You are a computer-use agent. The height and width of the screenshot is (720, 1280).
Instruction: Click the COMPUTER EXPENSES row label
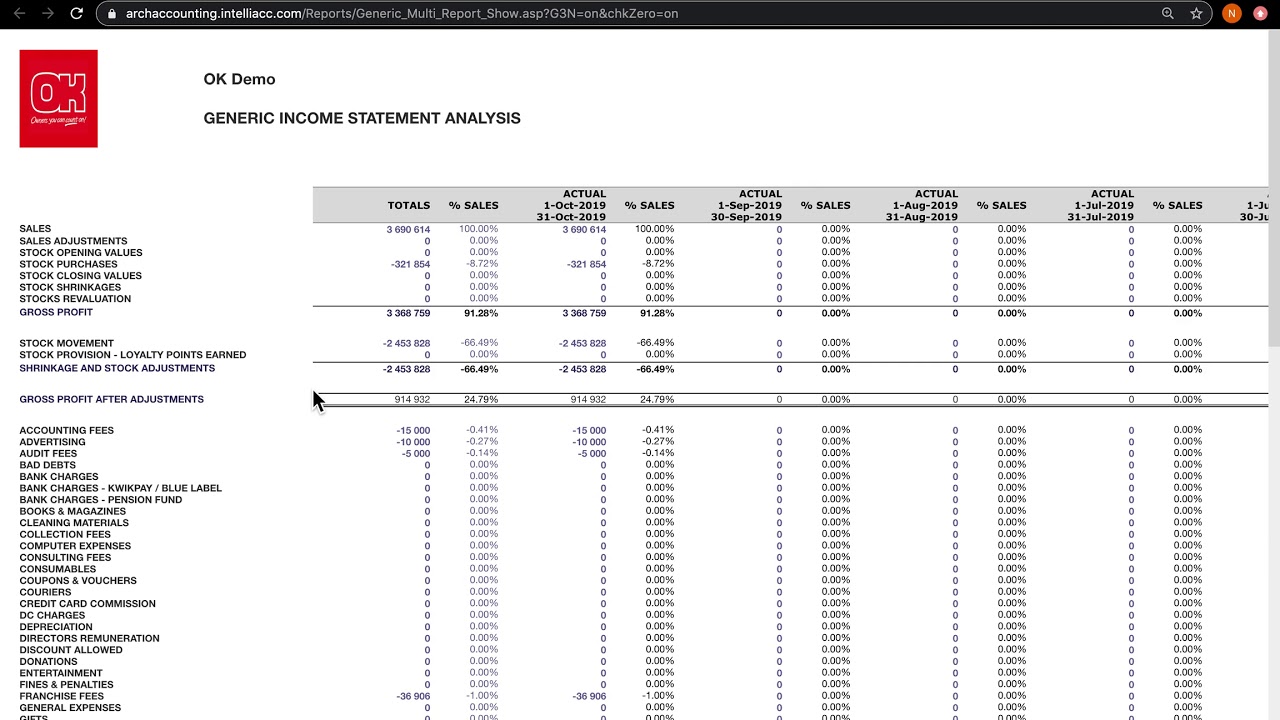tap(75, 546)
